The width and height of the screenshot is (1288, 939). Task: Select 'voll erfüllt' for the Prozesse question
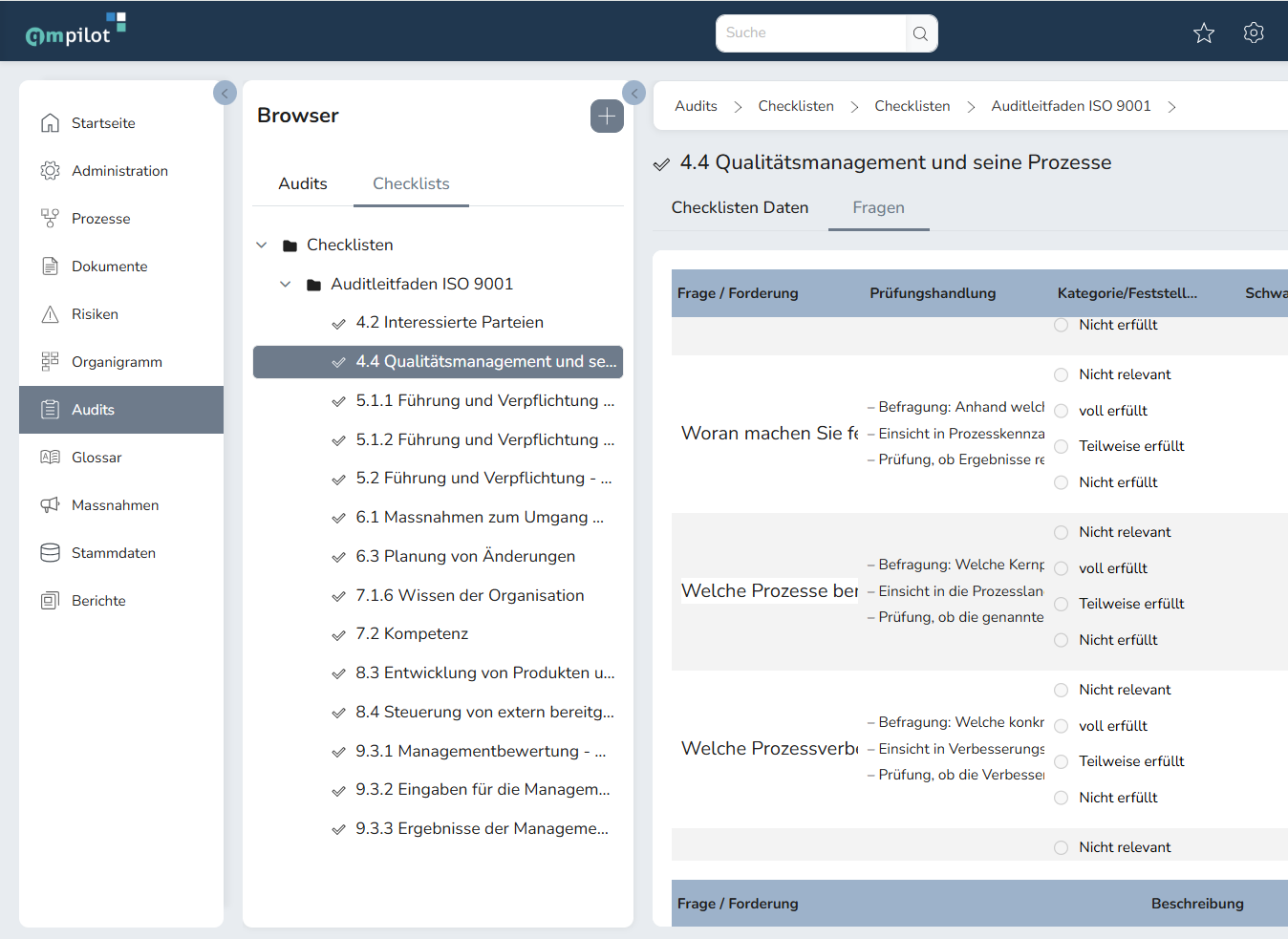click(x=1061, y=567)
